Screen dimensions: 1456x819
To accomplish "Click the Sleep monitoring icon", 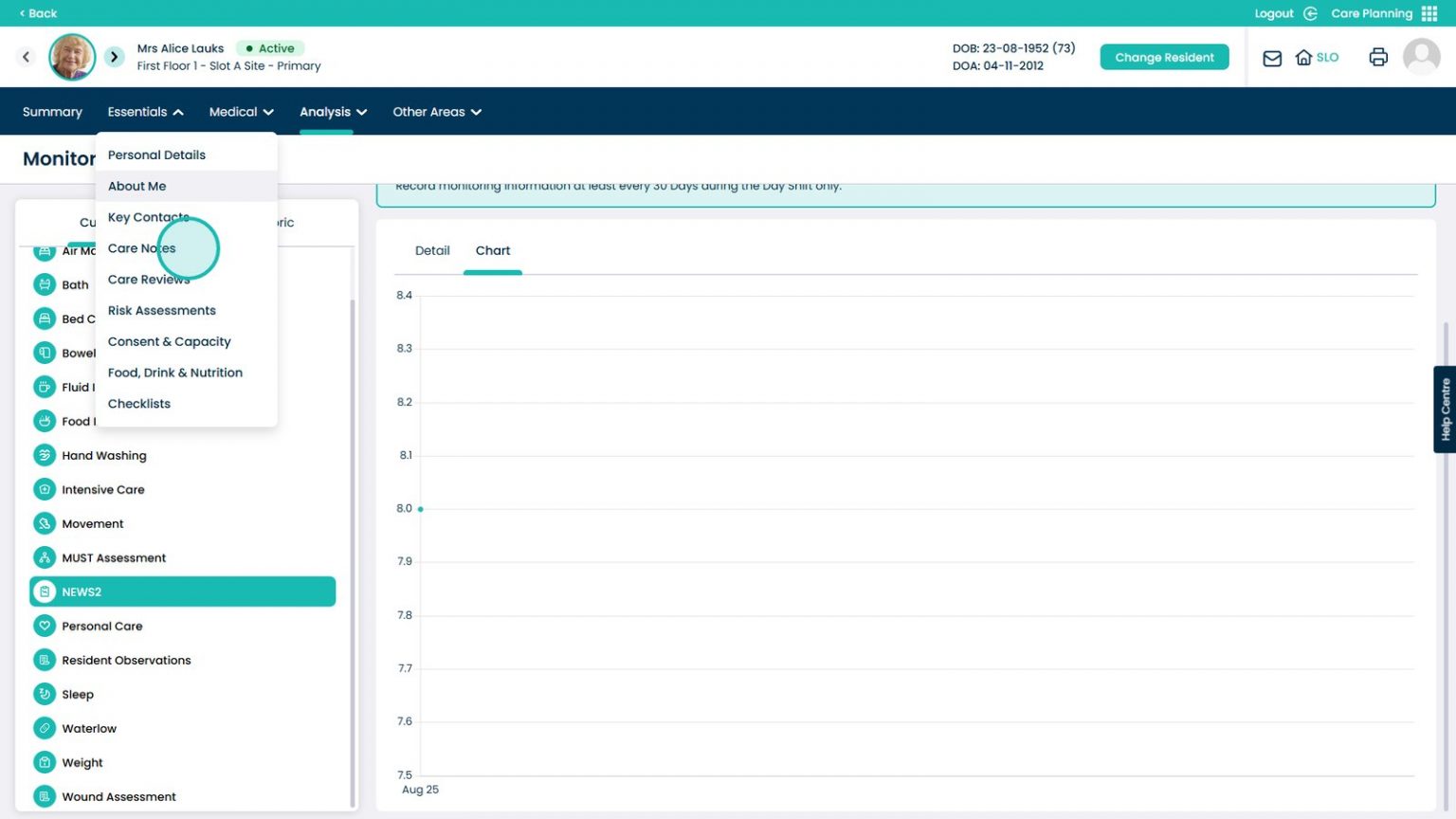I will coord(45,694).
